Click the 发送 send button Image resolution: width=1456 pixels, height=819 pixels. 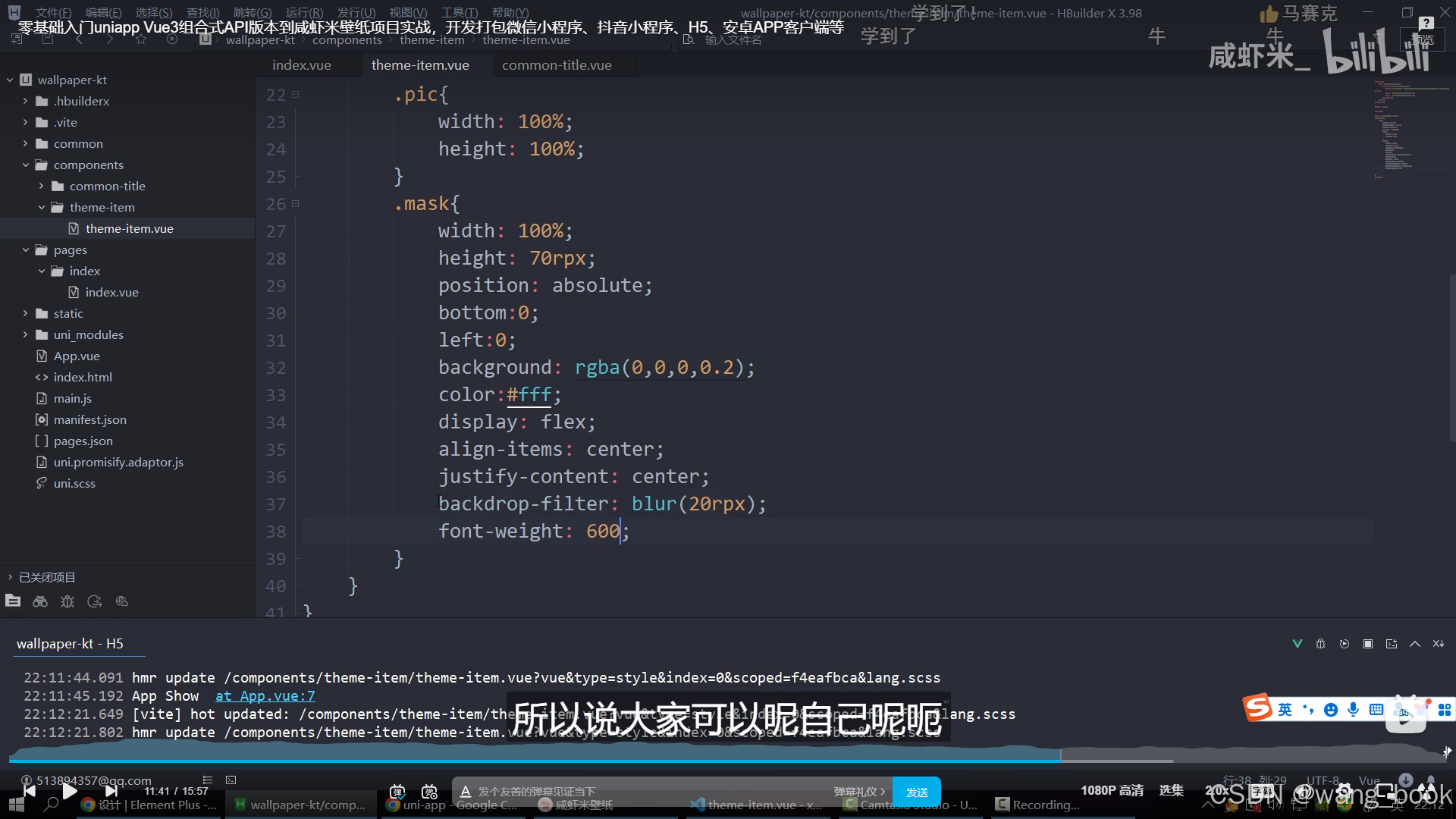point(917,792)
